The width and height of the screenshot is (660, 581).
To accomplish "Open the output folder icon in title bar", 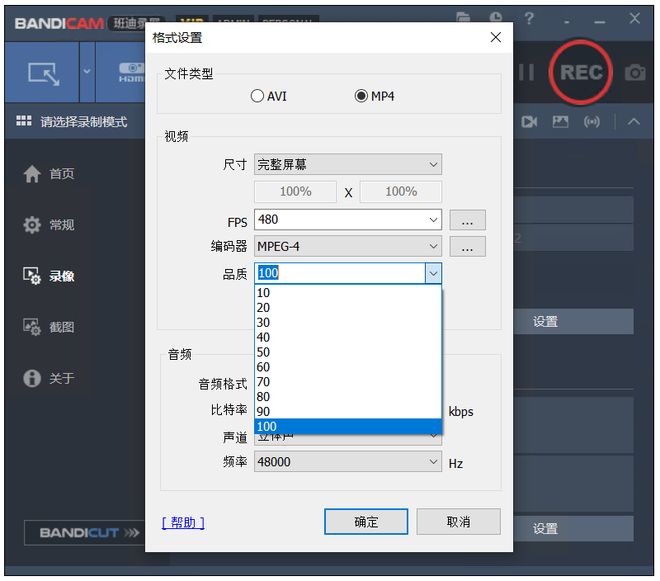I will pyautogui.click(x=463, y=17).
